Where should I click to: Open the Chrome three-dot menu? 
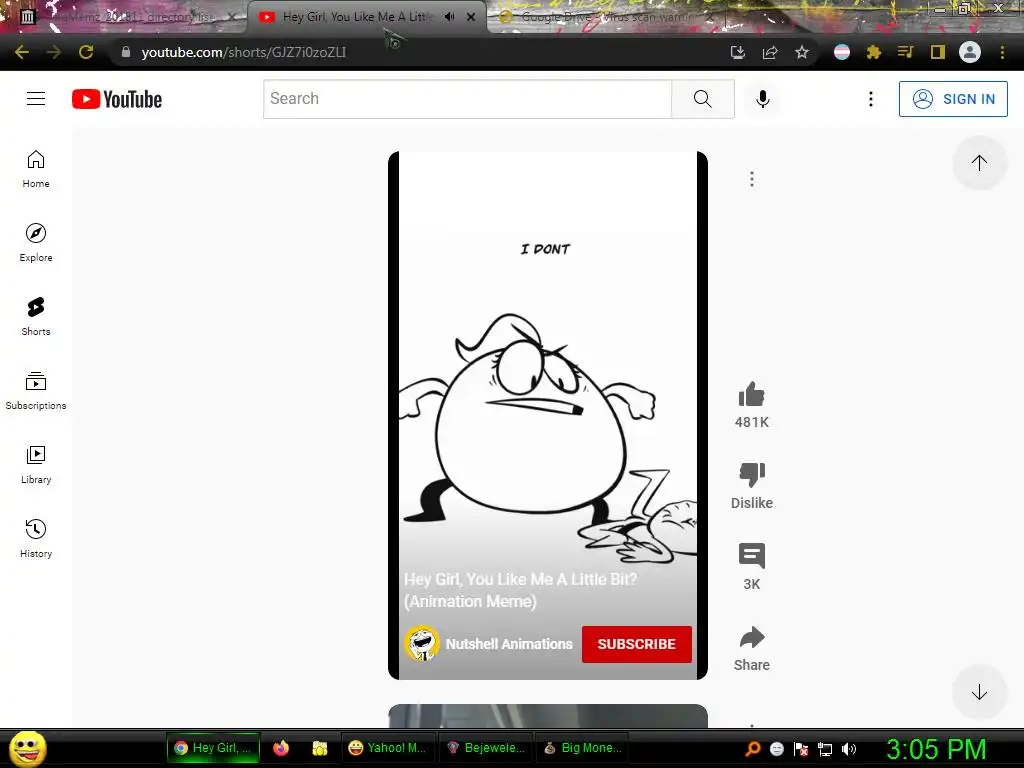click(1002, 52)
